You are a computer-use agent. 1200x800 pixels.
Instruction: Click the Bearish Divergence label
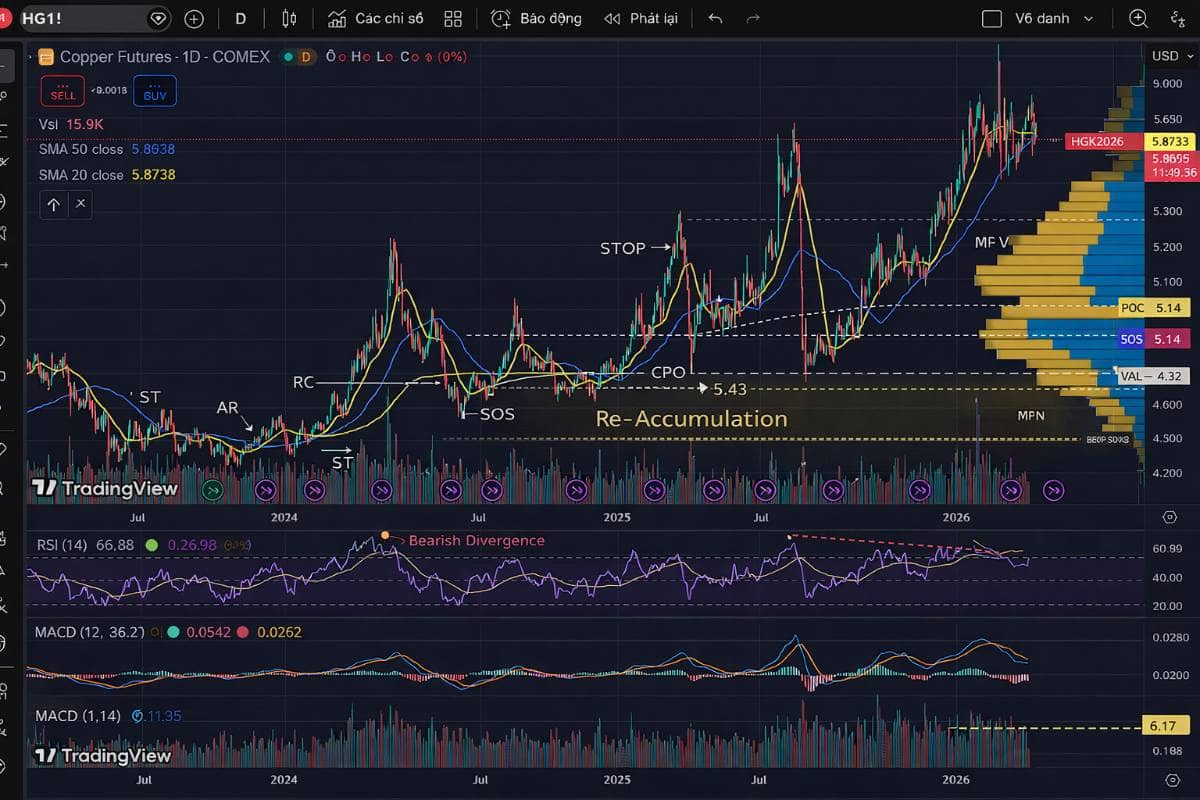(477, 540)
